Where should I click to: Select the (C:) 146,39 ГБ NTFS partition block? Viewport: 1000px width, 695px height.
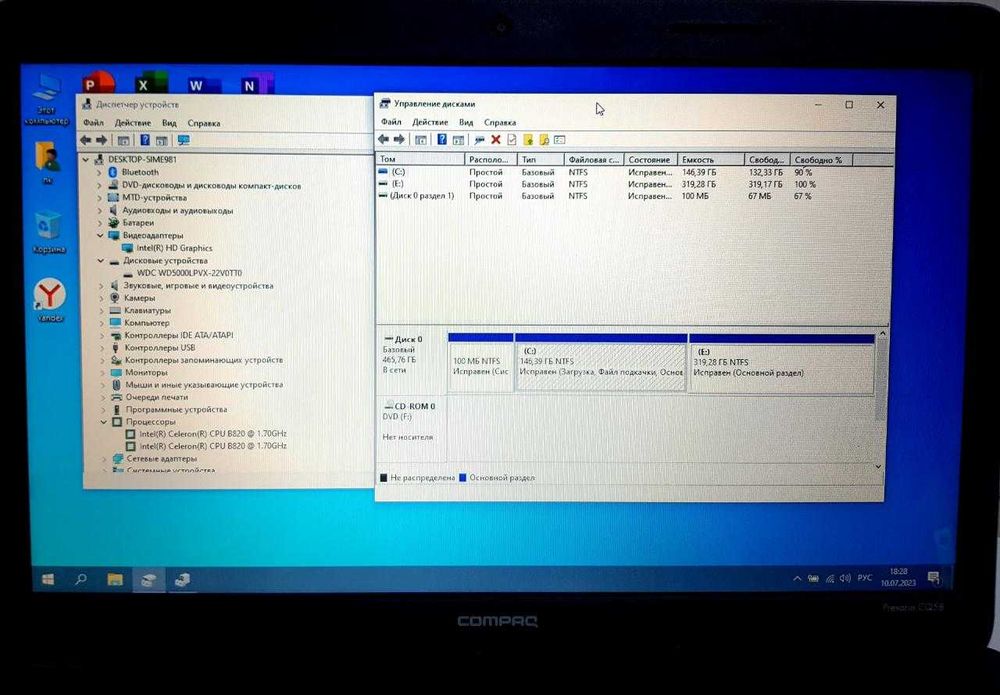(x=601, y=362)
